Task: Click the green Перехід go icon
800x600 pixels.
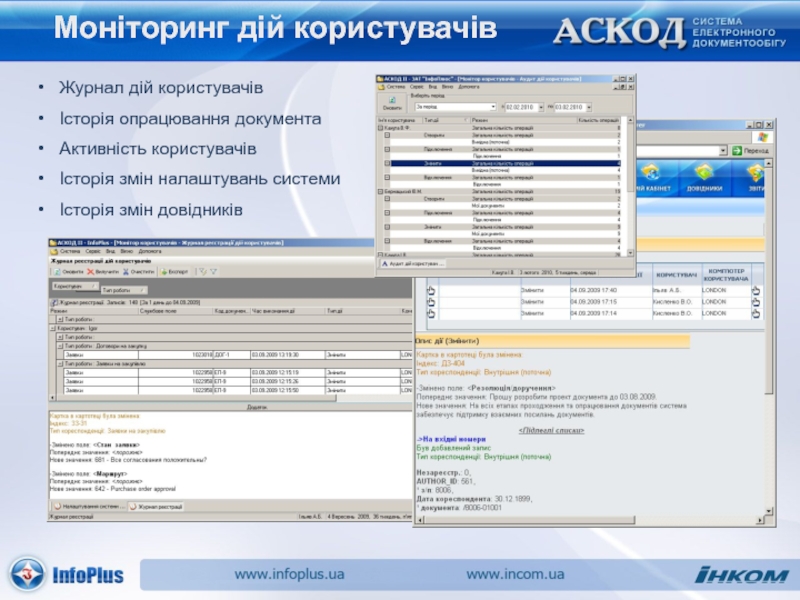Action: [737, 151]
